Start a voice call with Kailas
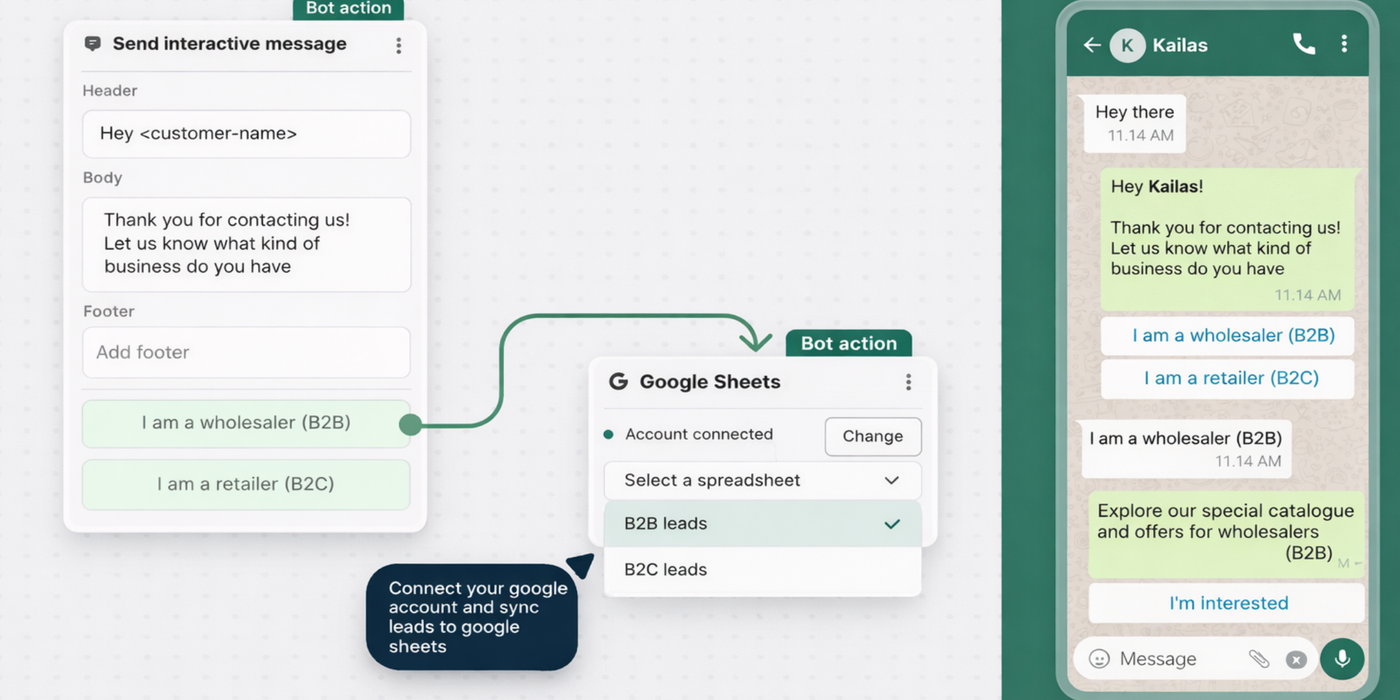The width and height of the screenshot is (1400, 700). click(1303, 44)
